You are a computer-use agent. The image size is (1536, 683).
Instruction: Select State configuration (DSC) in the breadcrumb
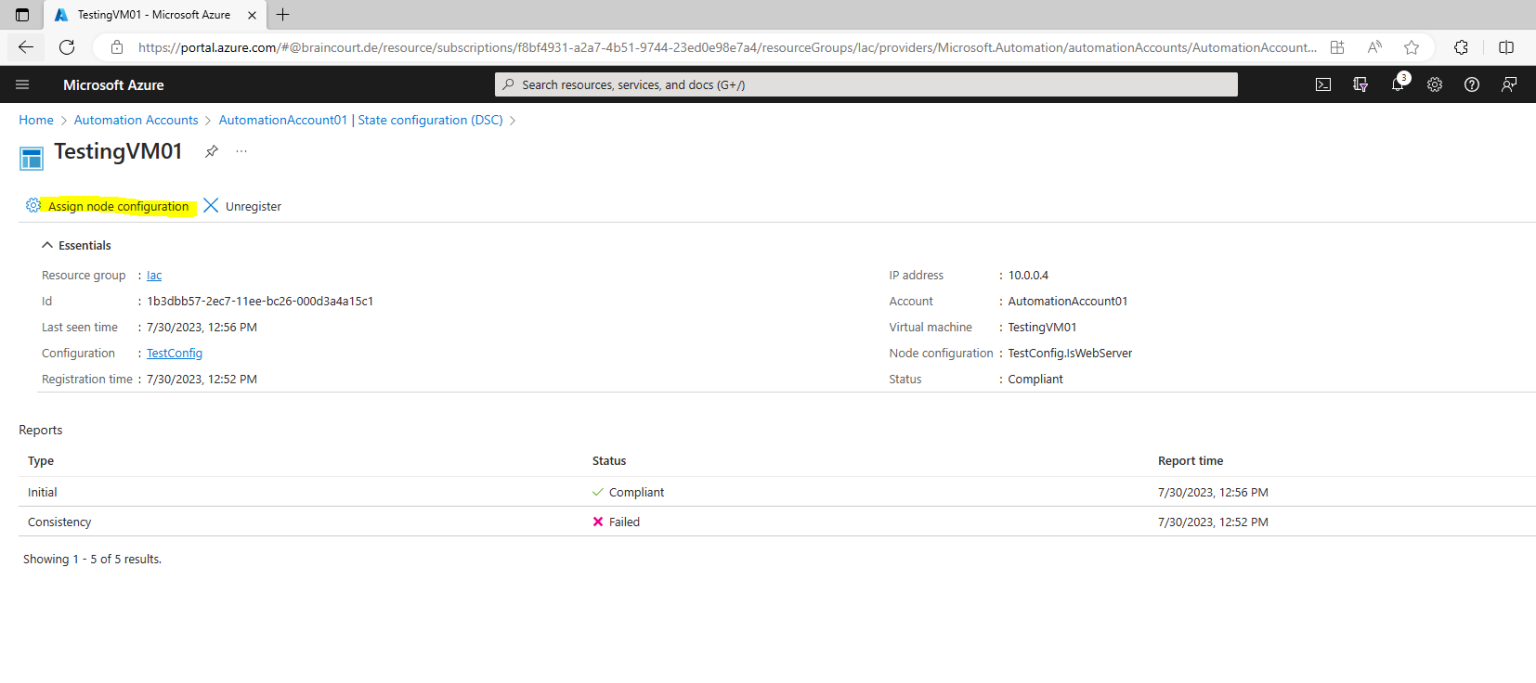pyautogui.click(x=430, y=119)
